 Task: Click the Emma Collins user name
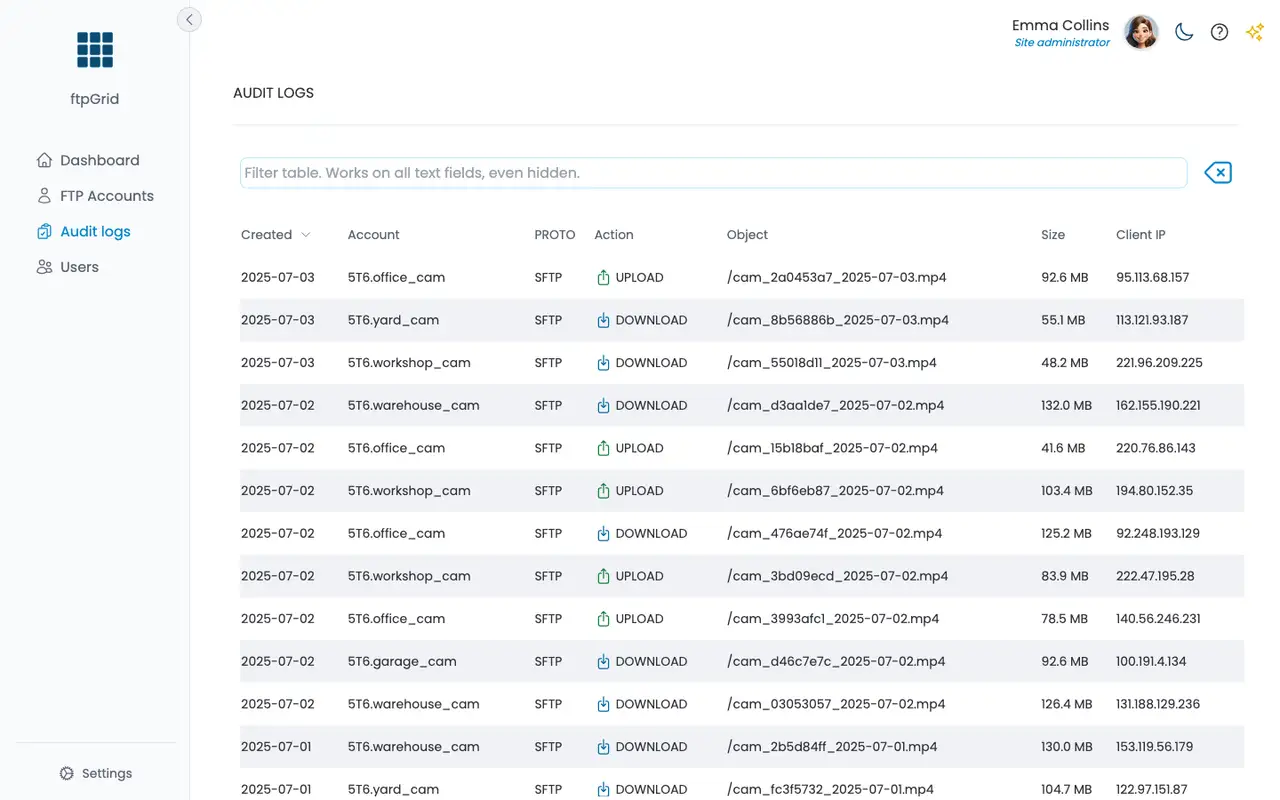(x=1060, y=25)
